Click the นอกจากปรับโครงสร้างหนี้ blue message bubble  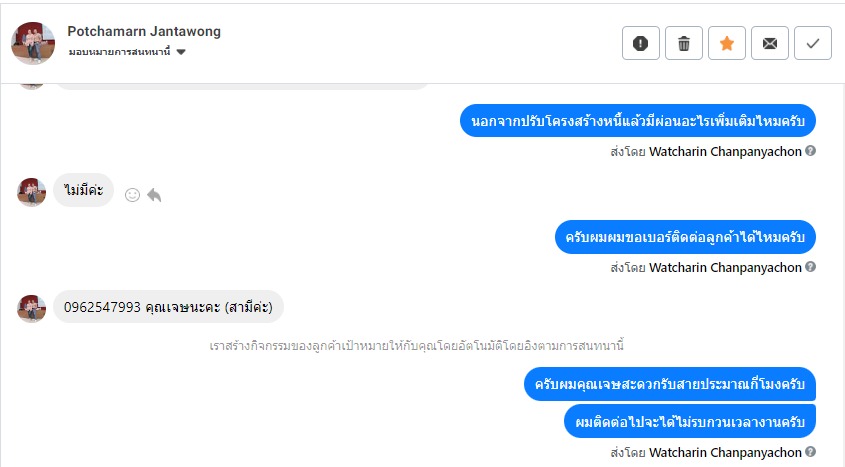point(638,122)
